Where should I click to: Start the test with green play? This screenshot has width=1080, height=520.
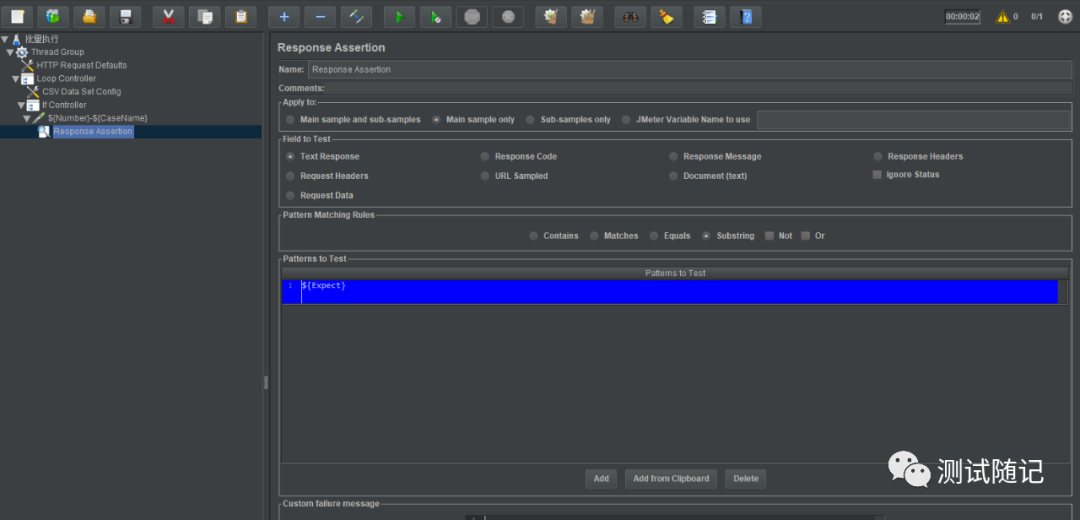399,17
